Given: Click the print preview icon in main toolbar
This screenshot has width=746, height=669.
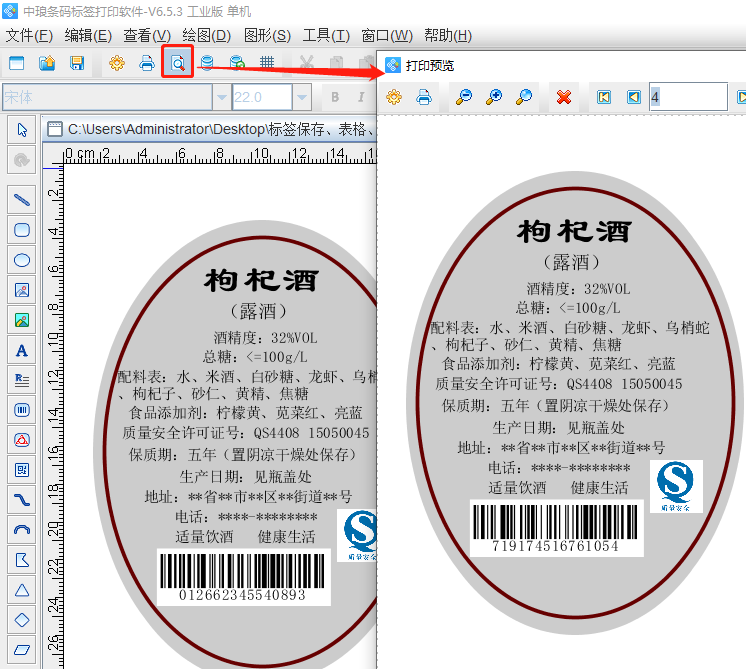Looking at the screenshot, I should click(177, 63).
